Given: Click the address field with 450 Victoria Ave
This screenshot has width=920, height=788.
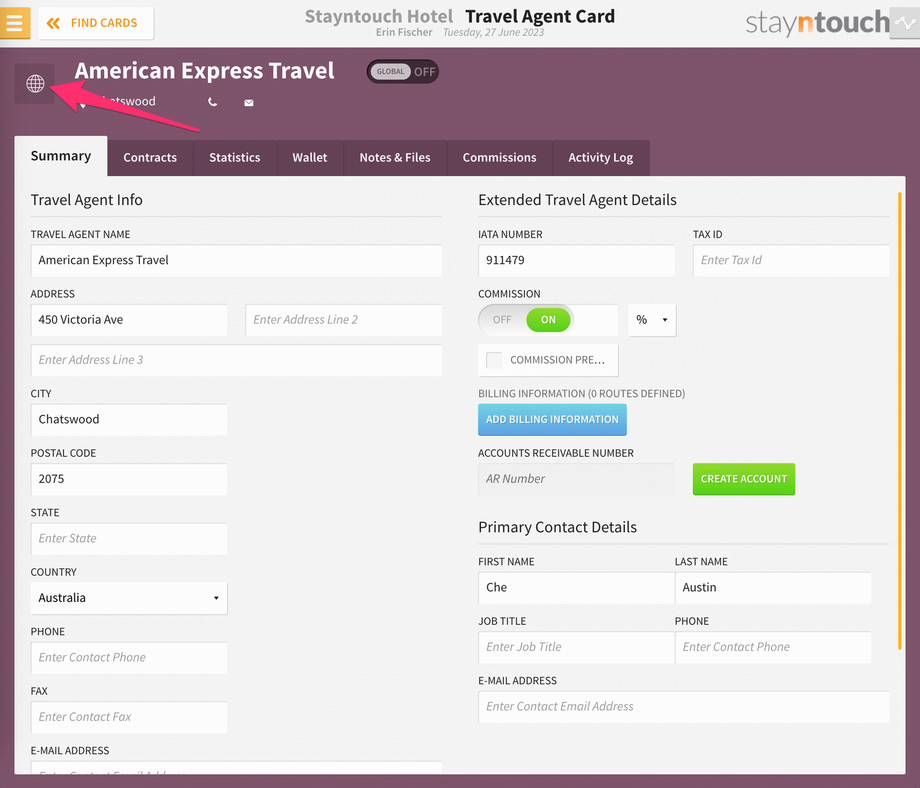Looking at the screenshot, I should 129,320.
